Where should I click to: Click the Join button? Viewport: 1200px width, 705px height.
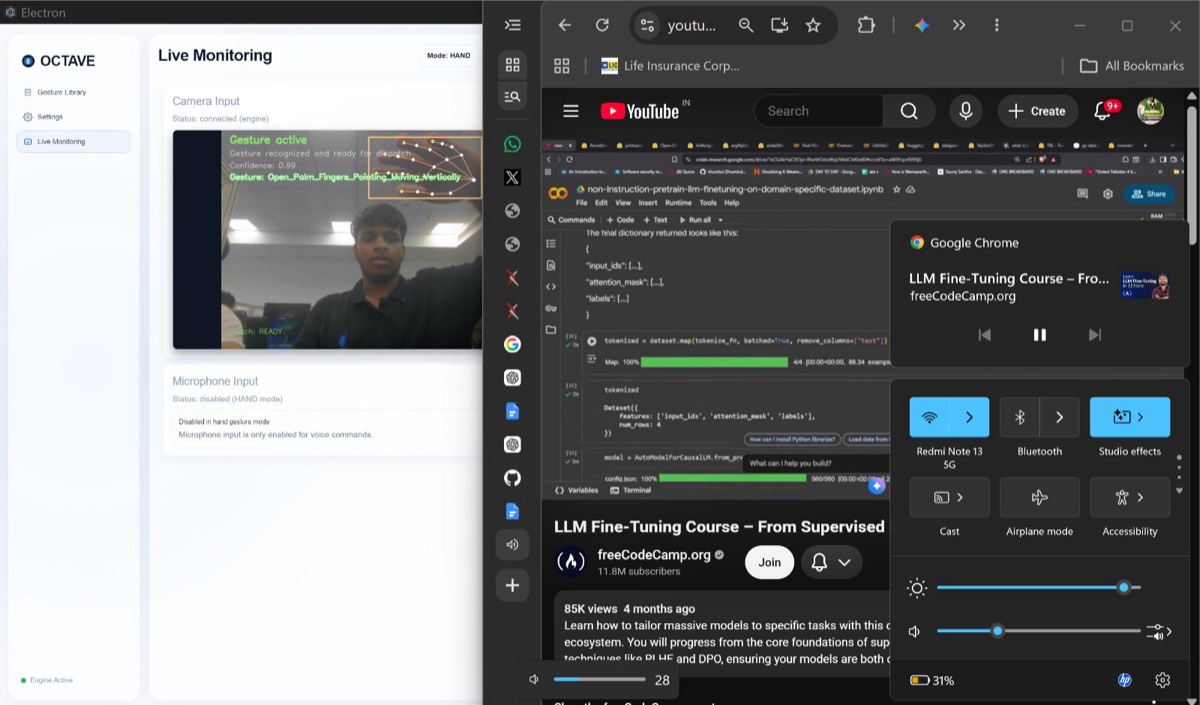[x=770, y=562]
